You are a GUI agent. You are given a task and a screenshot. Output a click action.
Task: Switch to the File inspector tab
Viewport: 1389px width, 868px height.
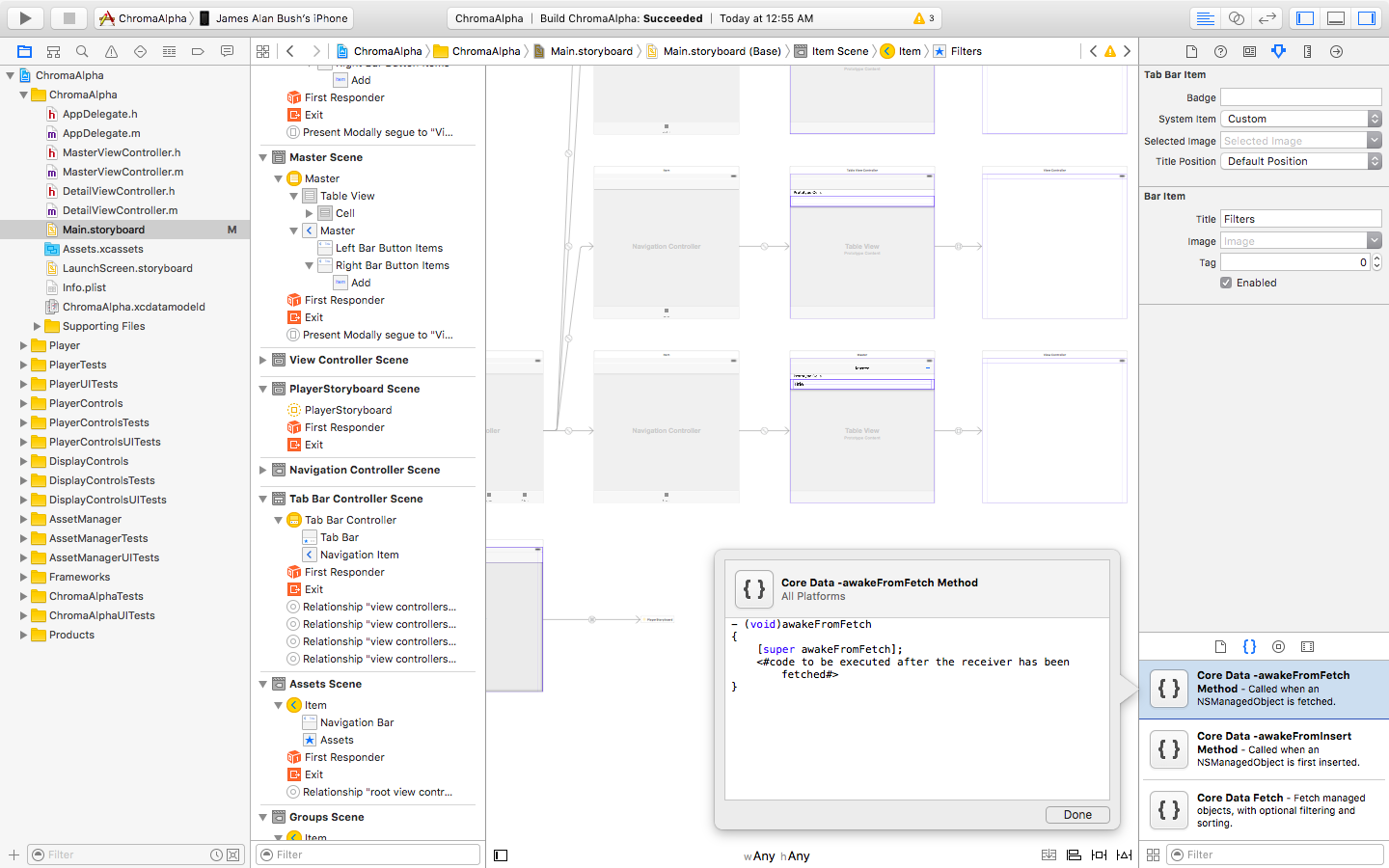click(x=1191, y=51)
